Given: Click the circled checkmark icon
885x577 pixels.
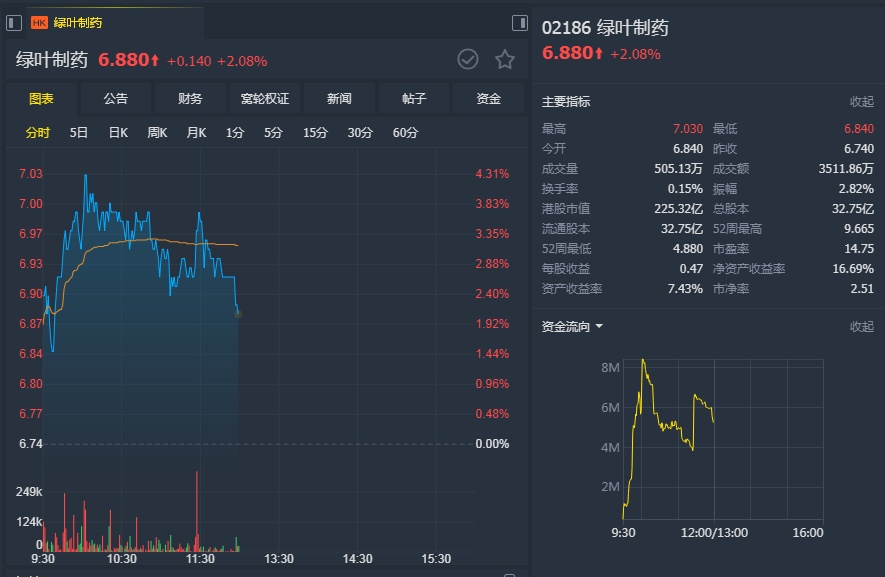Looking at the screenshot, I should [468, 60].
